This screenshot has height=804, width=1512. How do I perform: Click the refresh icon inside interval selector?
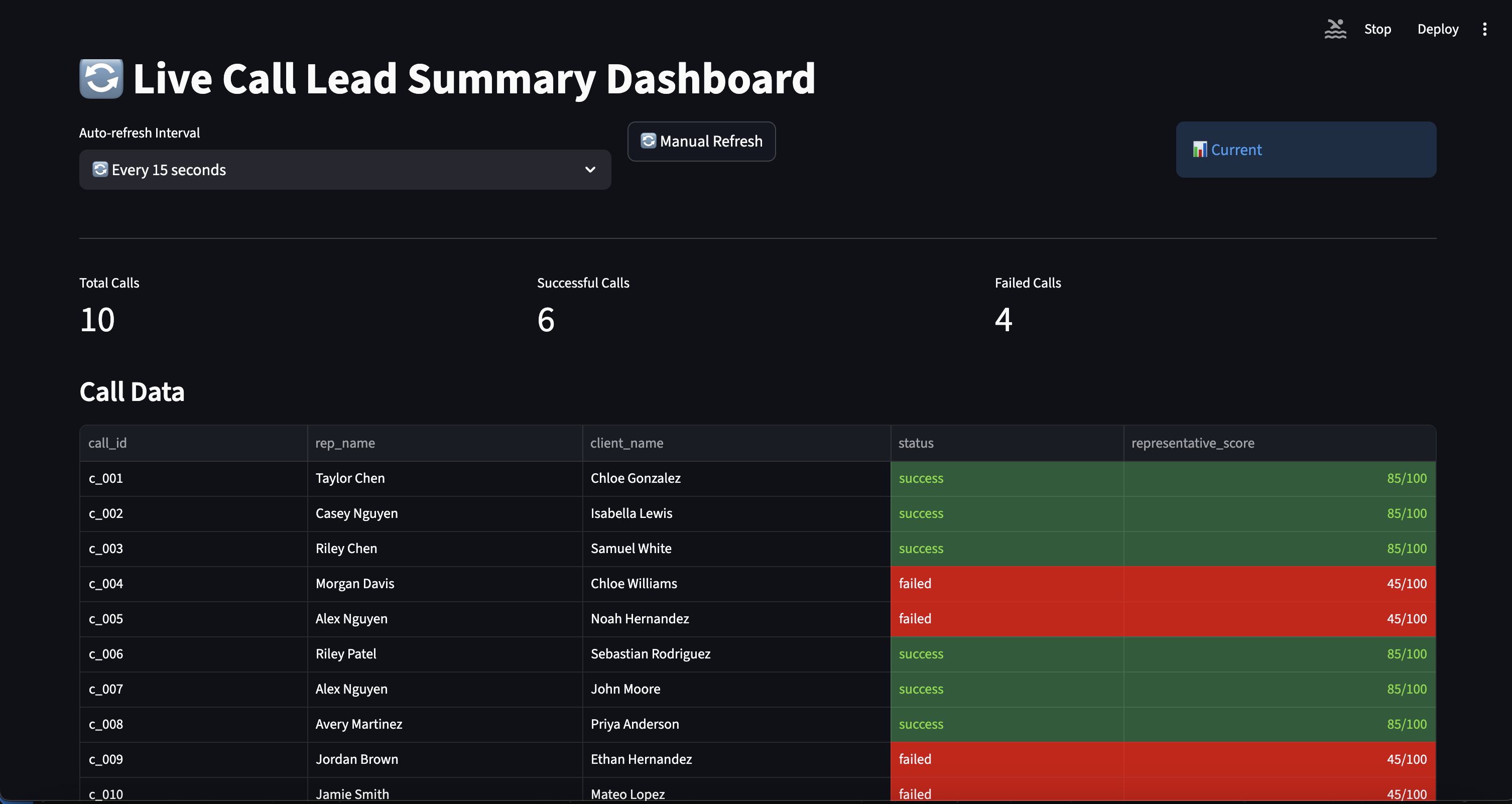pos(100,170)
